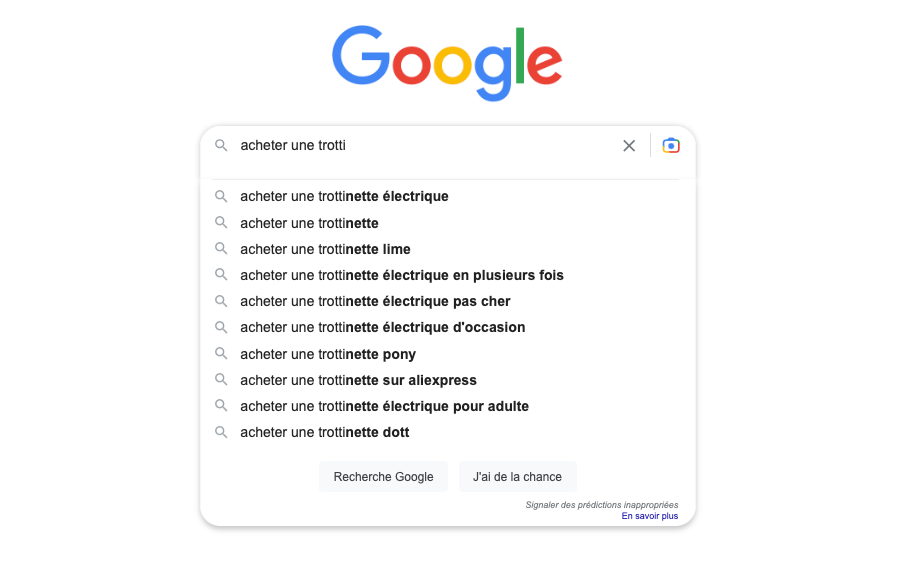This screenshot has height=565, width=913.
Task: Click the 'J'ai de la chance' button
Action: 517,476
